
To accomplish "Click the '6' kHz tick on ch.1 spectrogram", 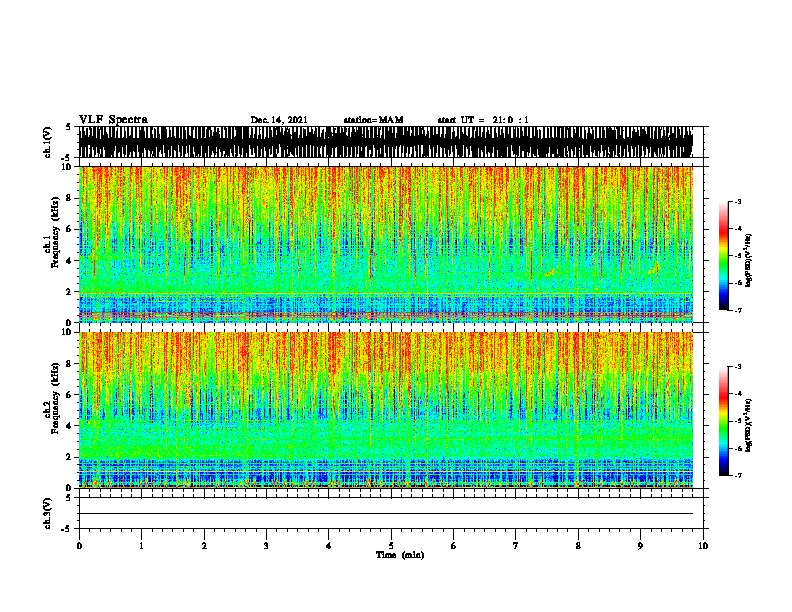I will 70,229.
